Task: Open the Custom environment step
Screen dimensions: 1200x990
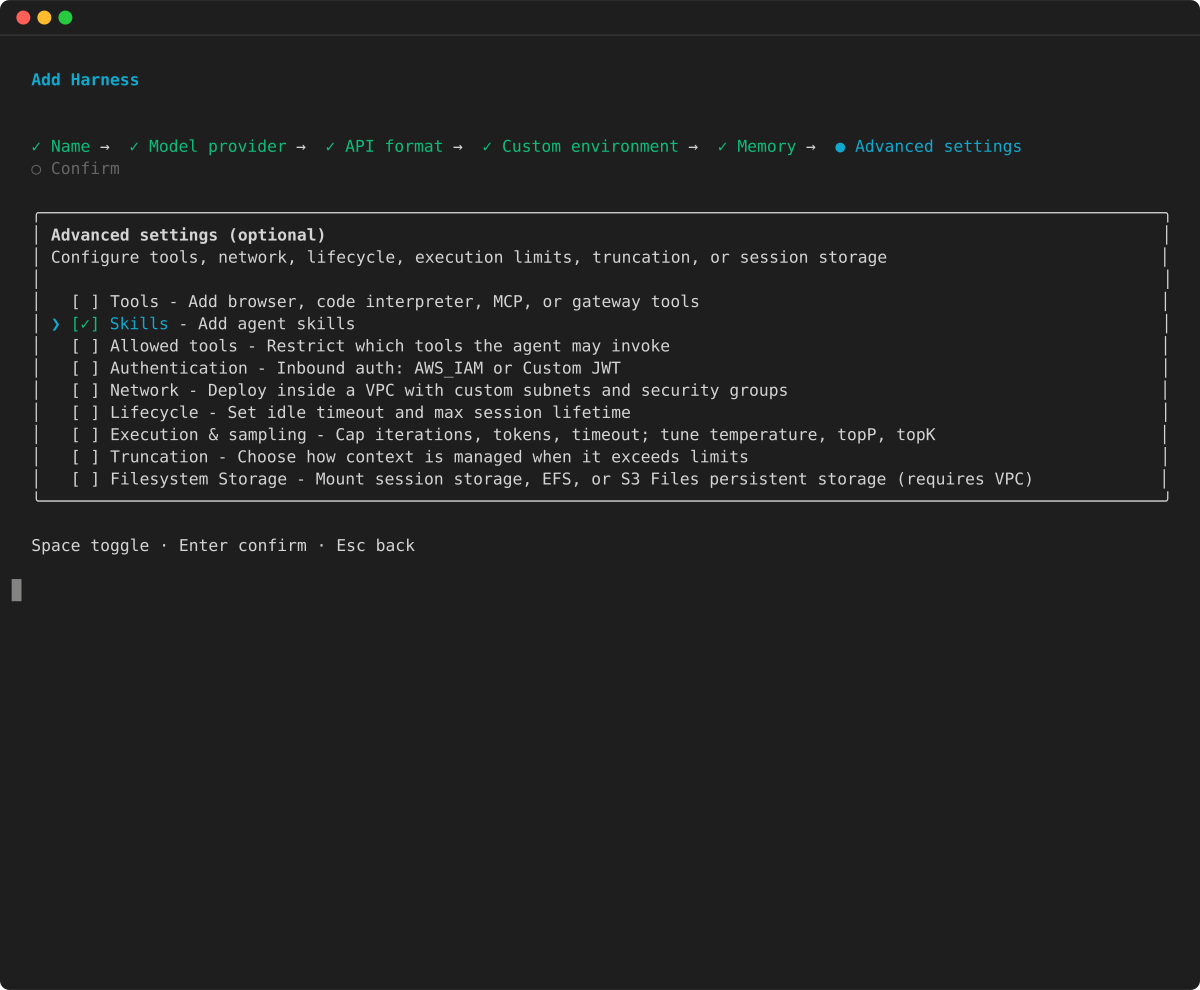Action: [x=590, y=146]
